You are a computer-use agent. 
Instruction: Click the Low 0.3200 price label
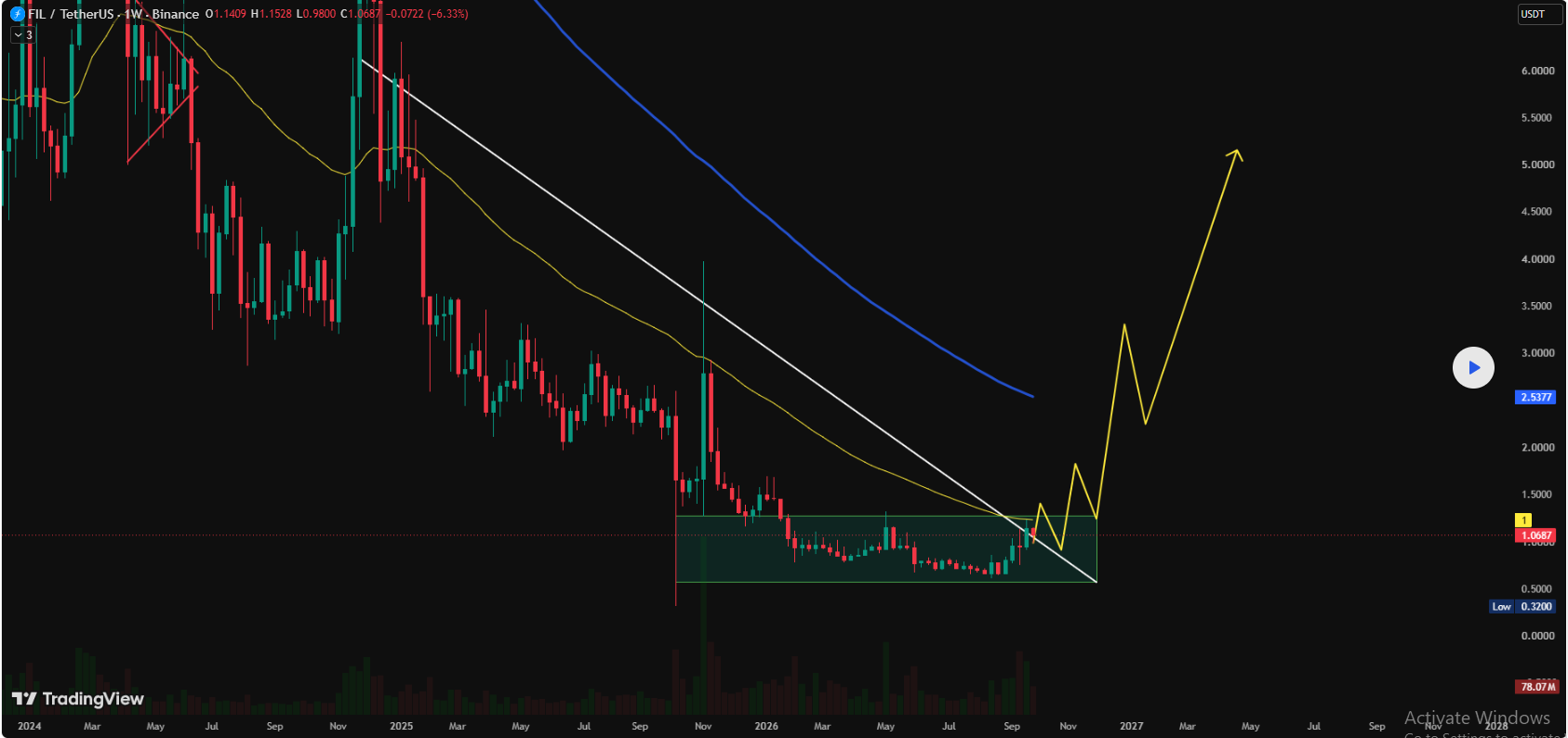[1522, 606]
